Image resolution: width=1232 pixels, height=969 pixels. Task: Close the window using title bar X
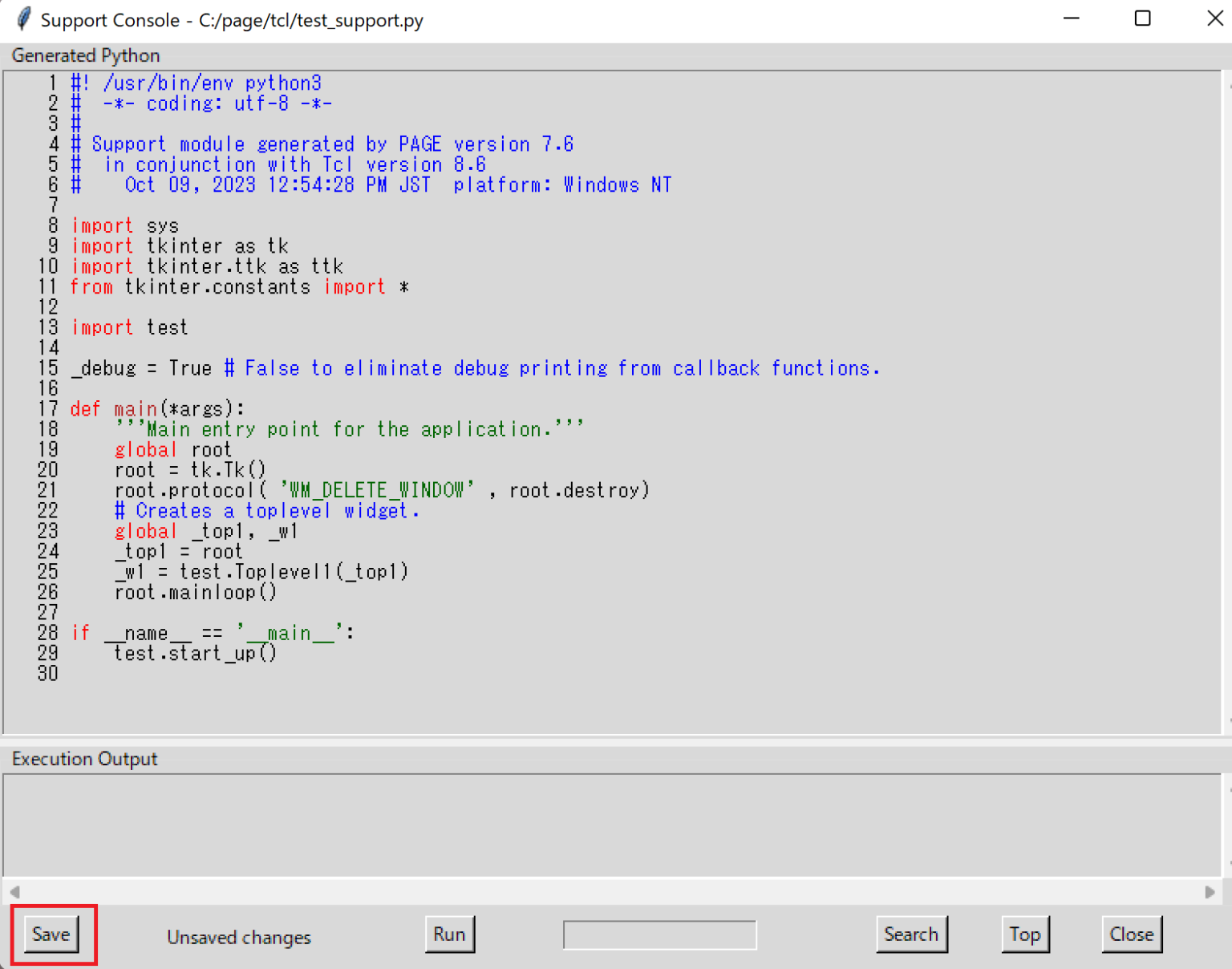[1214, 19]
